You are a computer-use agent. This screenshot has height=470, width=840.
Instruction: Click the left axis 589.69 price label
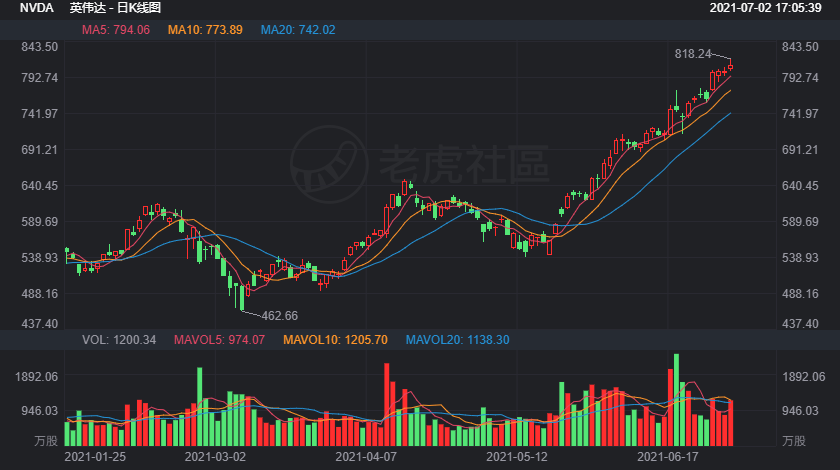pyautogui.click(x=40, y=222)
